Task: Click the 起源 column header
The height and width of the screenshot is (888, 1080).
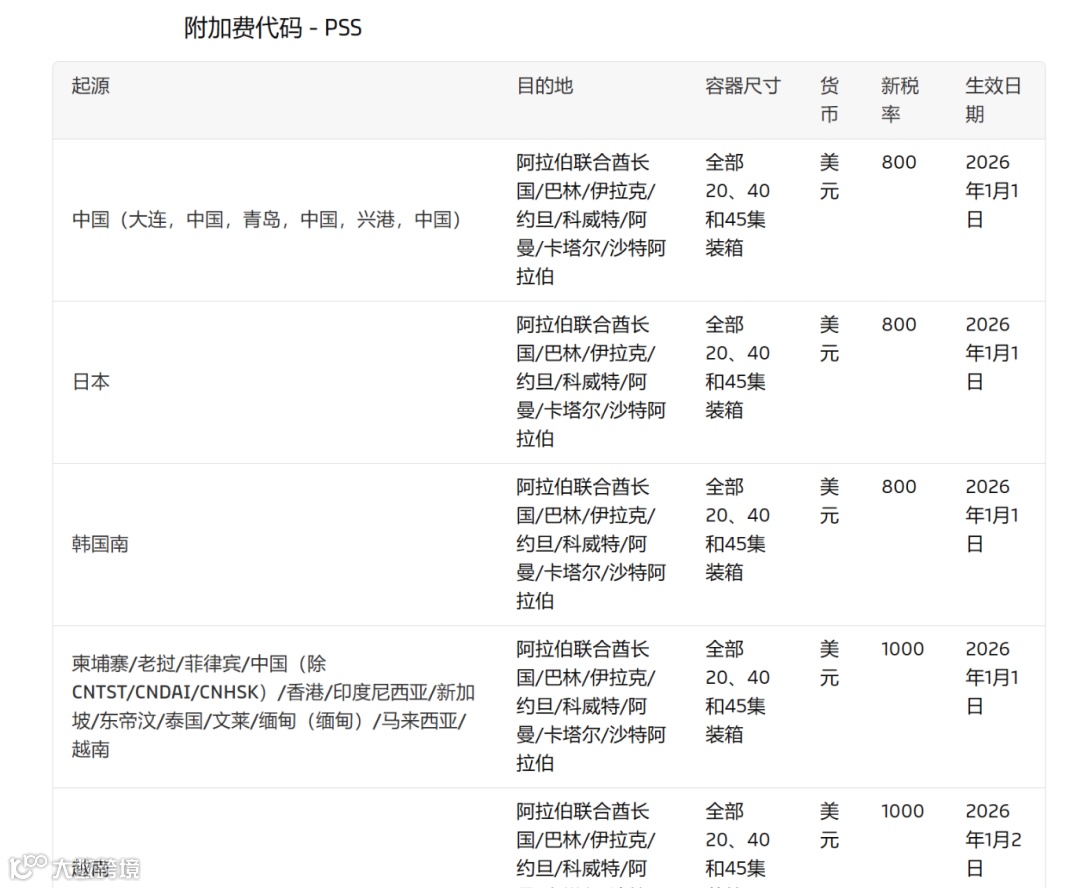Action: tap(91, 86)
